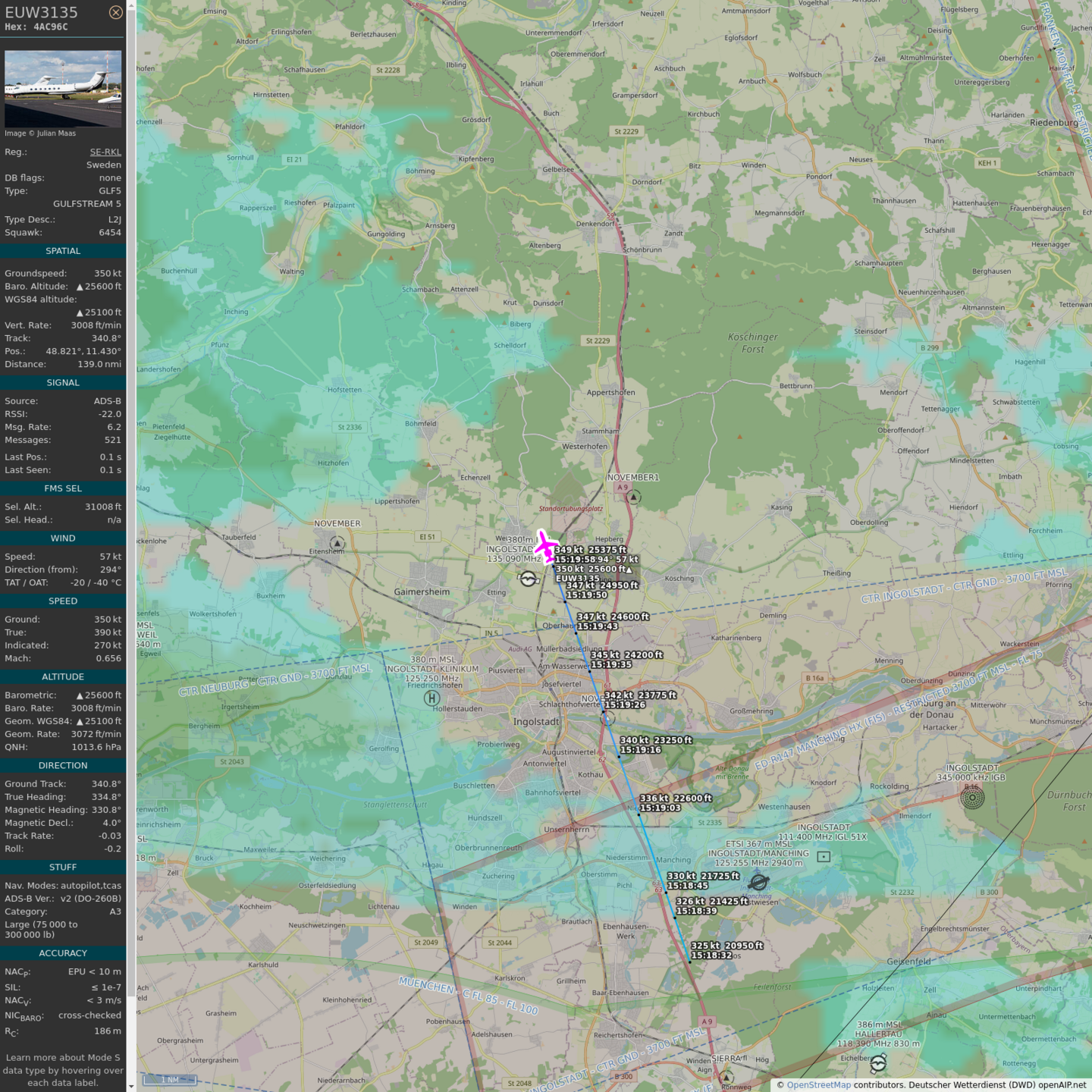Screen dimensions: 1092x1092
Task: Click the Ingolstadt Klinikum heliport H icon
Action: pos(431,698)
